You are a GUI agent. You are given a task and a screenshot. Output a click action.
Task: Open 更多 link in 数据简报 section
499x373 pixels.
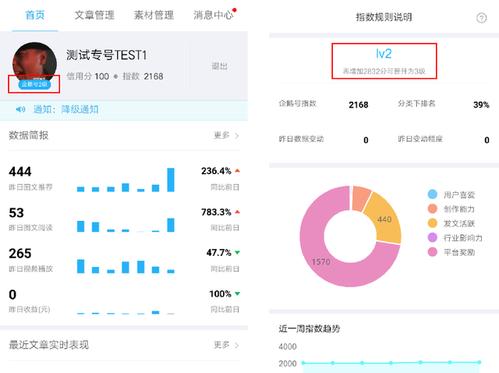click(222, 135)
